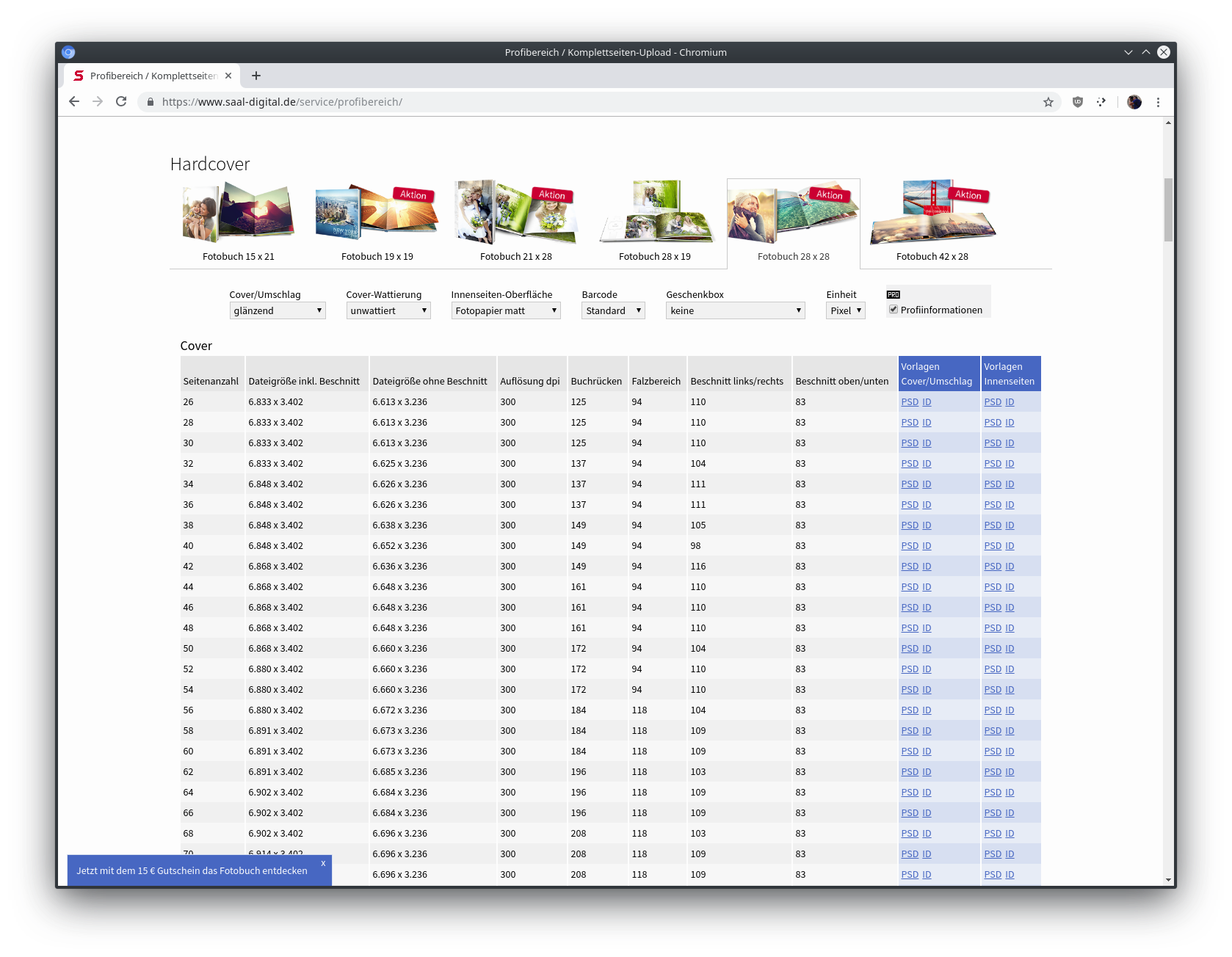Viewport: 1232px width, 957px height.
Task: Uncheck the Profiinformationen checkbox
Action: point(894,310)
